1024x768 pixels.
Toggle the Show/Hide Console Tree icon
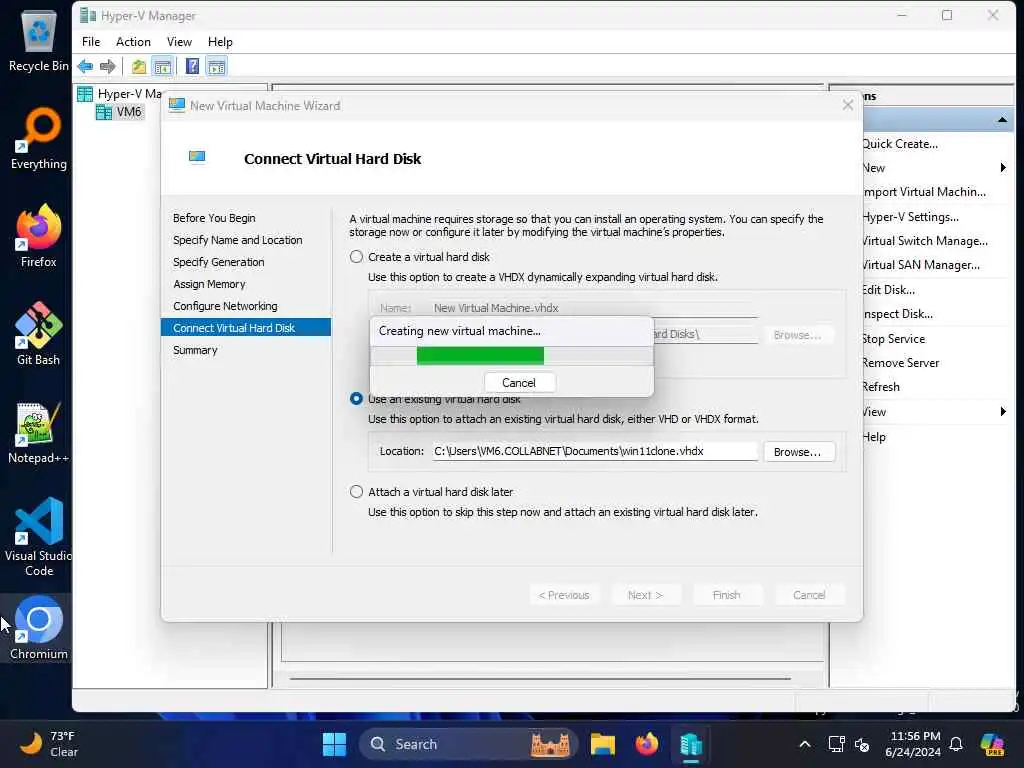tap(163, 66)
